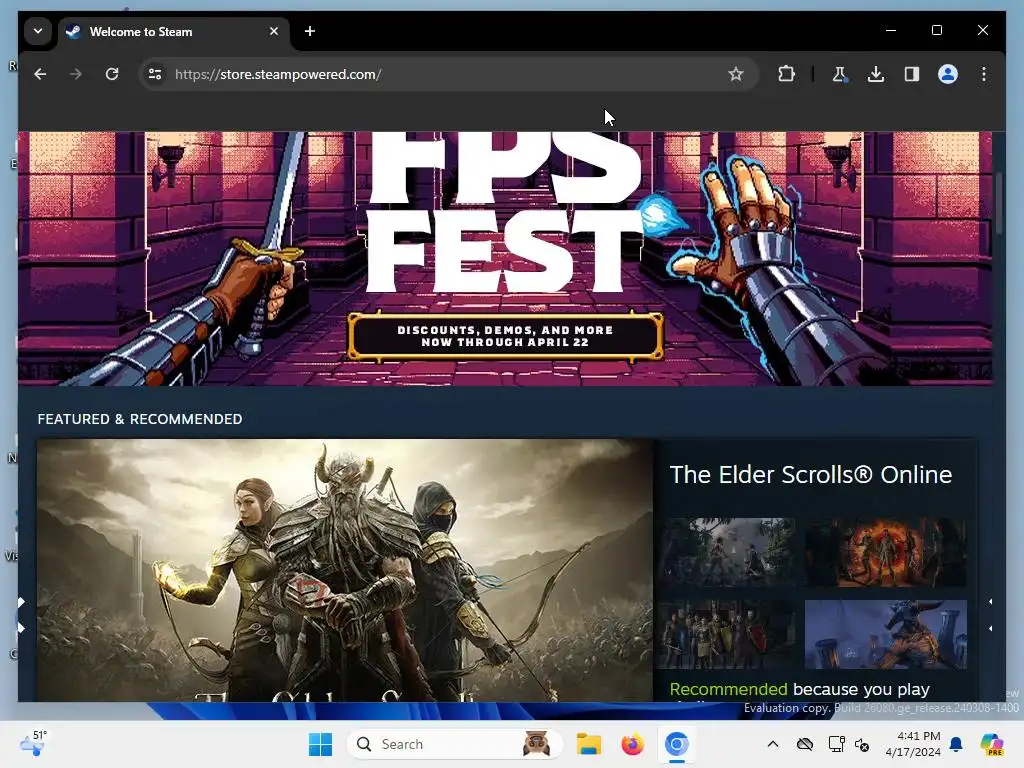Click the FEATURED & RECOMMENDED heading
This screenshot has height=768, width=1024.
tap(140, 419)
